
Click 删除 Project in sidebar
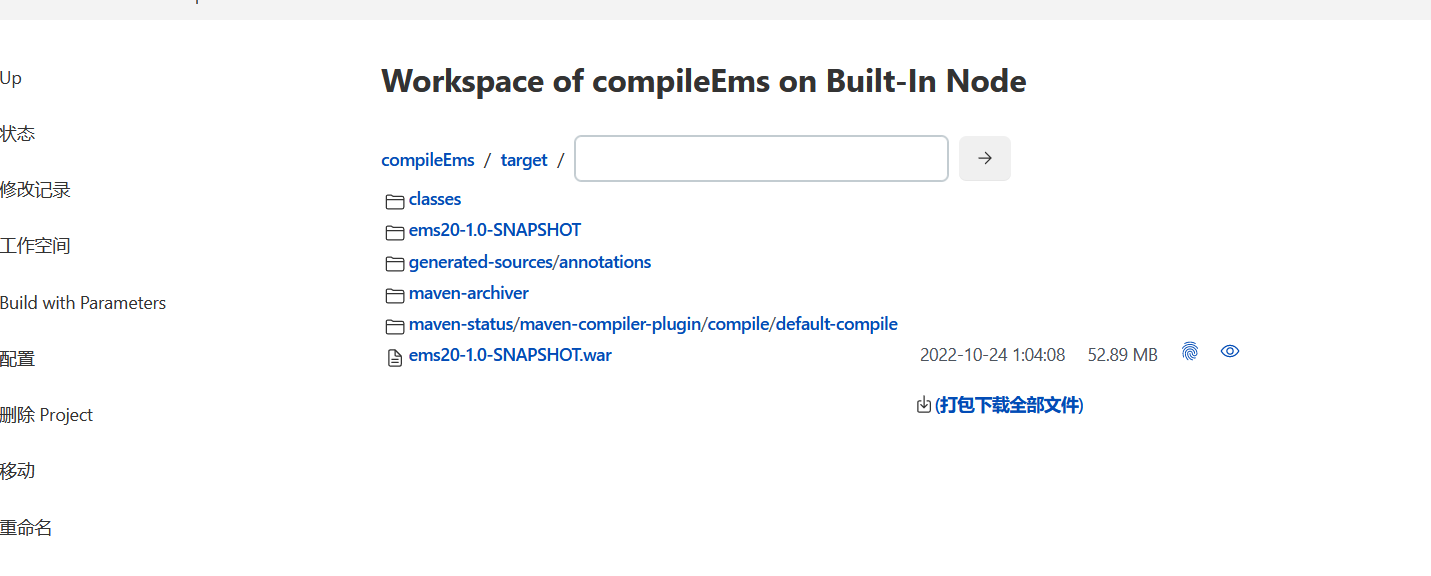pos(47,415)
